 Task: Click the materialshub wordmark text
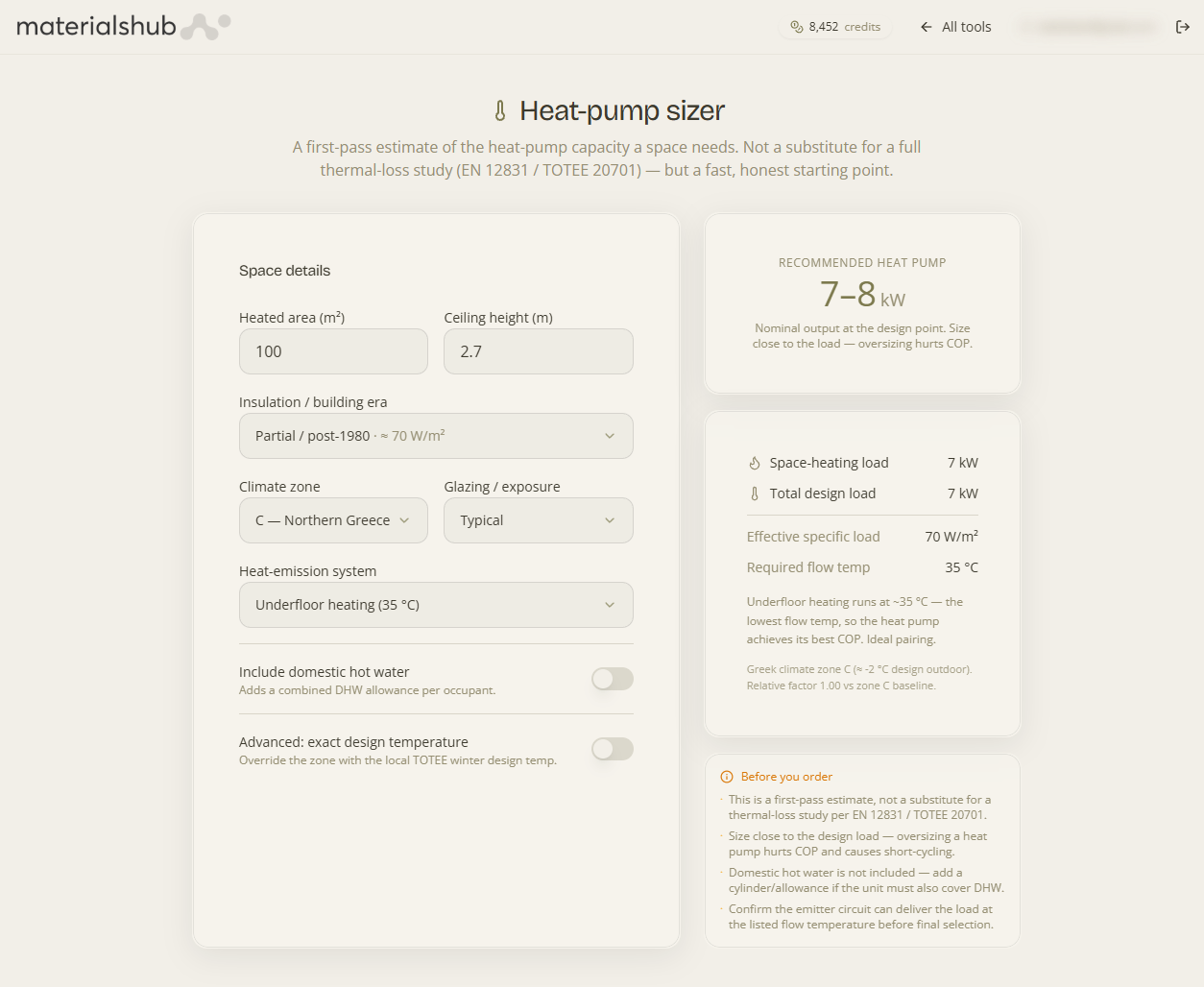click(96, 27)
